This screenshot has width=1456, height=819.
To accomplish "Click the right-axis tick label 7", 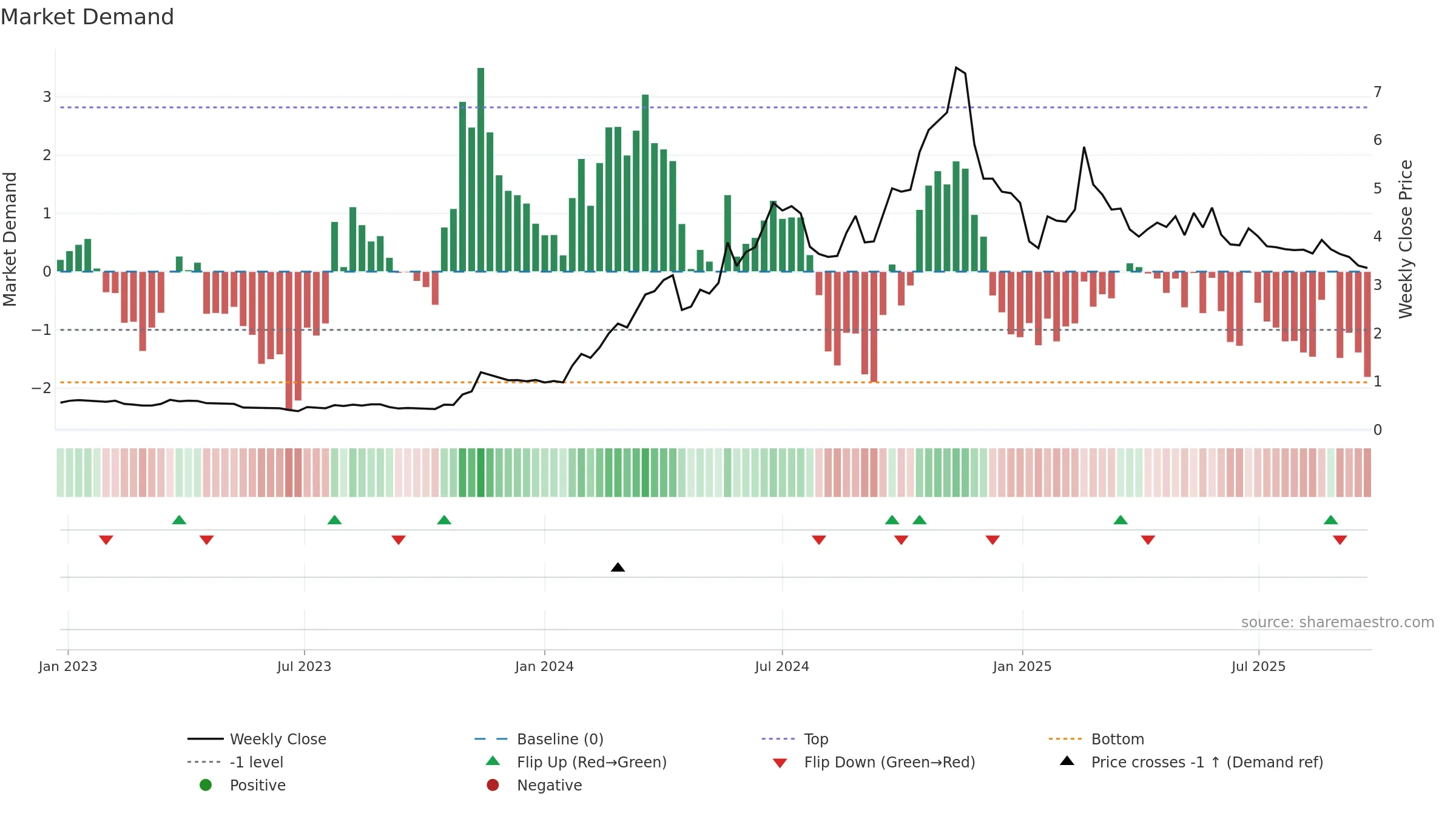I will (x=1378, y=92).
